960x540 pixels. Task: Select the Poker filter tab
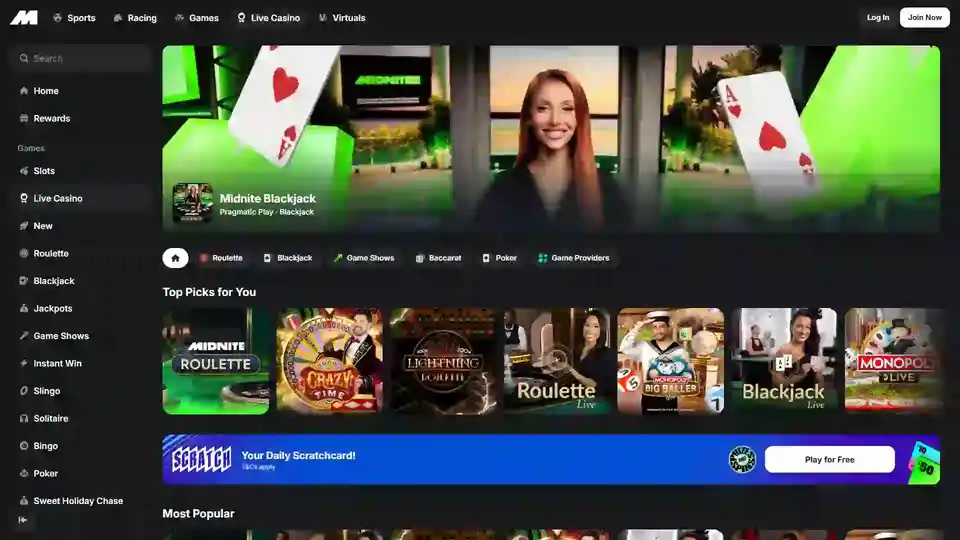pyautogui.click(x=500, y=258)
